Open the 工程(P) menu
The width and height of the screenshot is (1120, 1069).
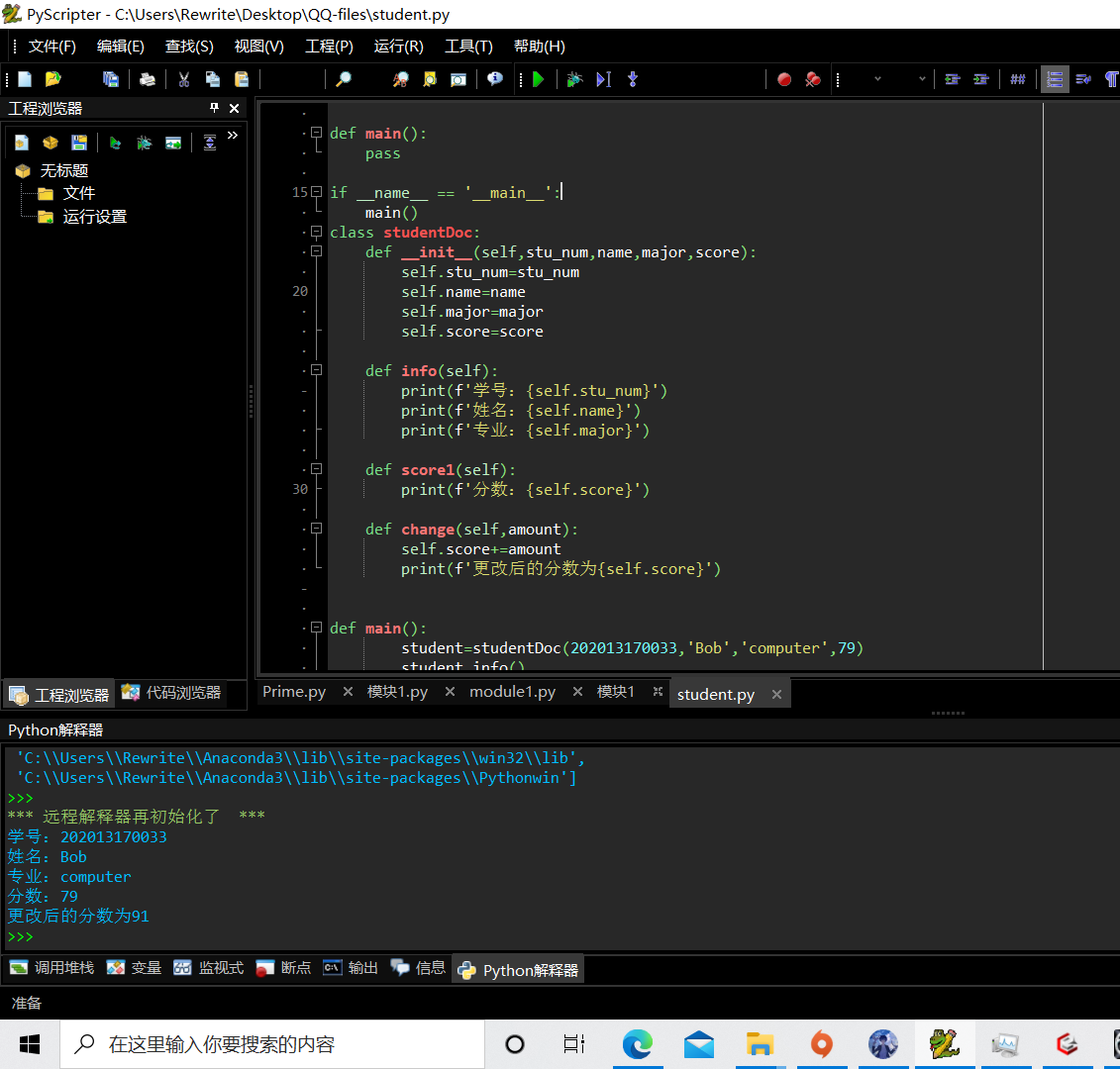coord(330,47)
